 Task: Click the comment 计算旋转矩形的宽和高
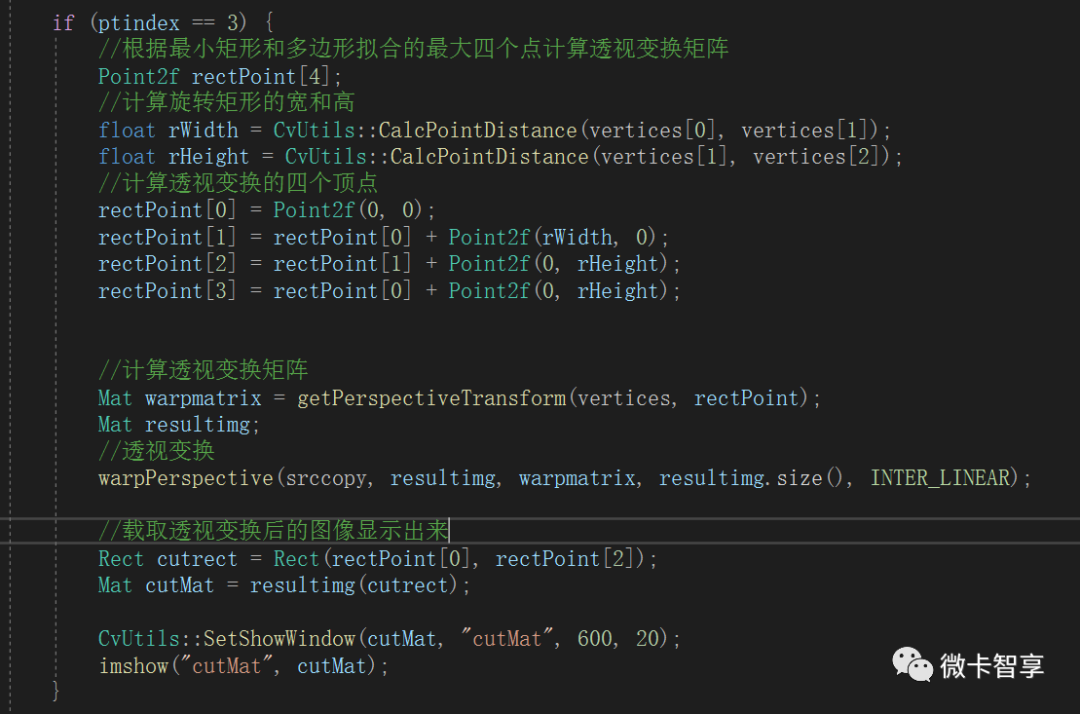(x=227, y=103)
